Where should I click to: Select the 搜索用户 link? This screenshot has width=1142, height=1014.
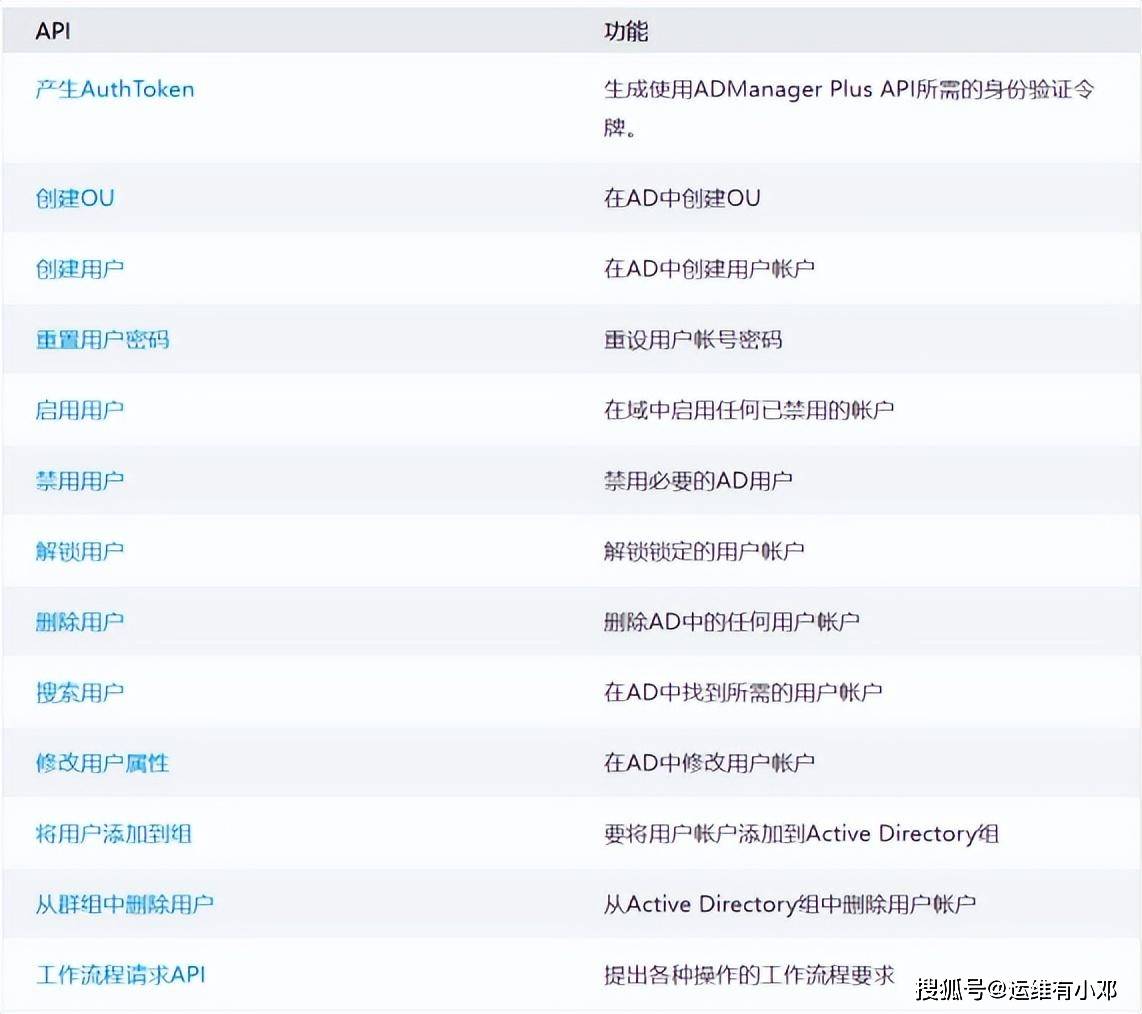80,692
